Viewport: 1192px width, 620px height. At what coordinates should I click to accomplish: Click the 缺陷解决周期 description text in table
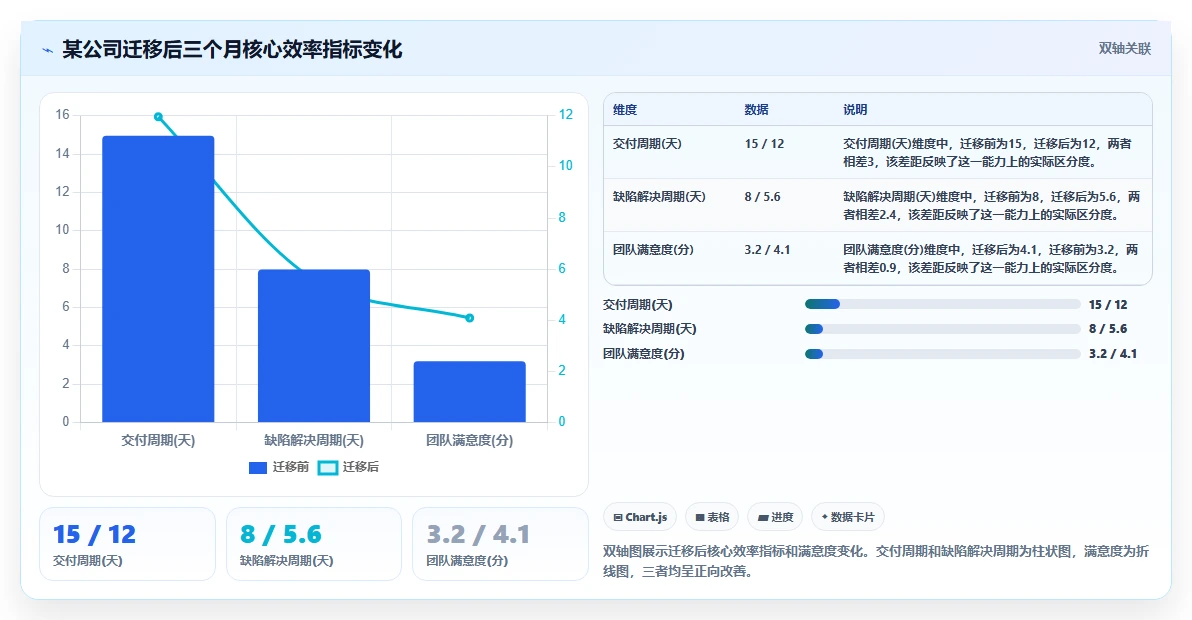coord(991,206)
